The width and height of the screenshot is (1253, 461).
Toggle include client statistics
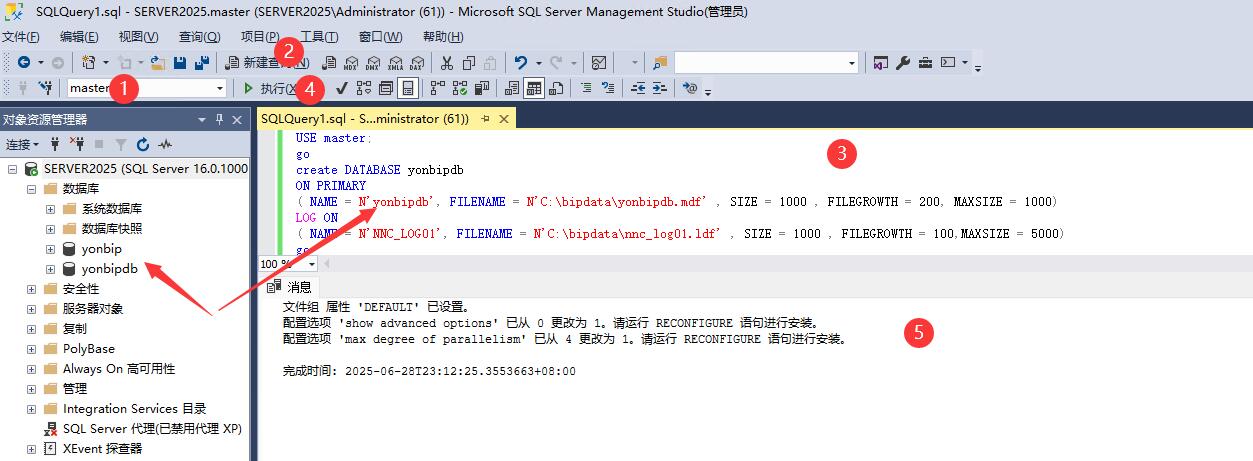click(x=481, y=88)
